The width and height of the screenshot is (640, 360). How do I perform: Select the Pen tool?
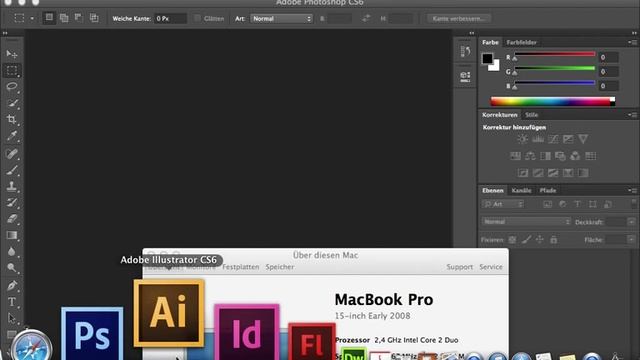tap(12, 285)
